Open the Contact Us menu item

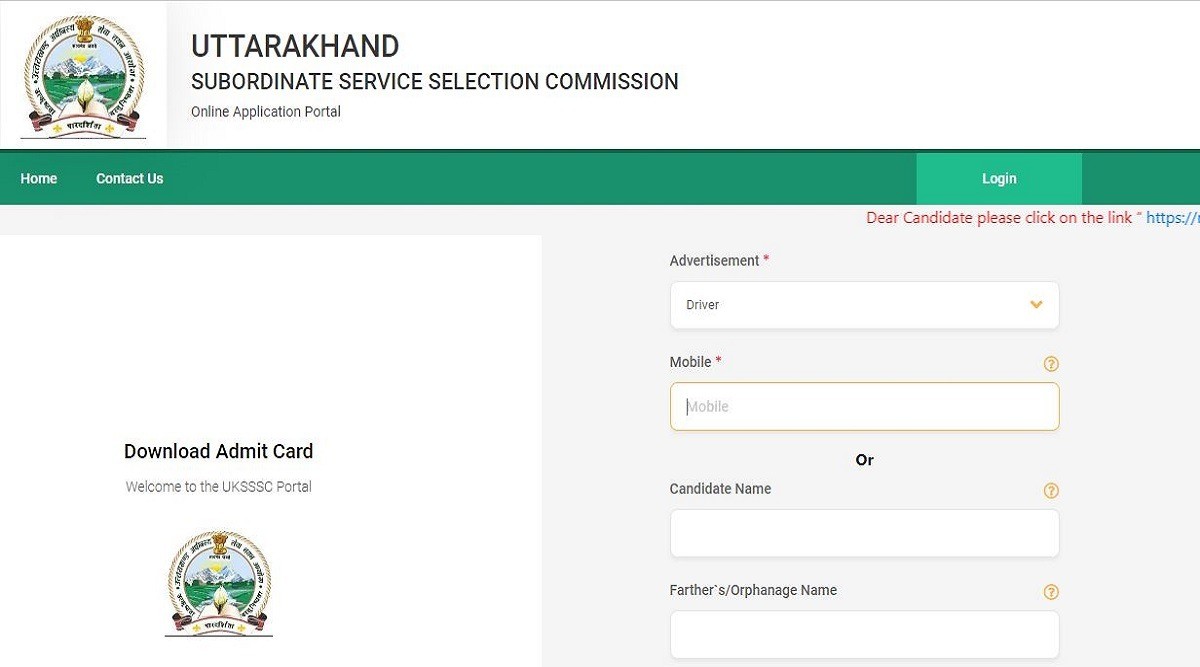click(129, 179)
